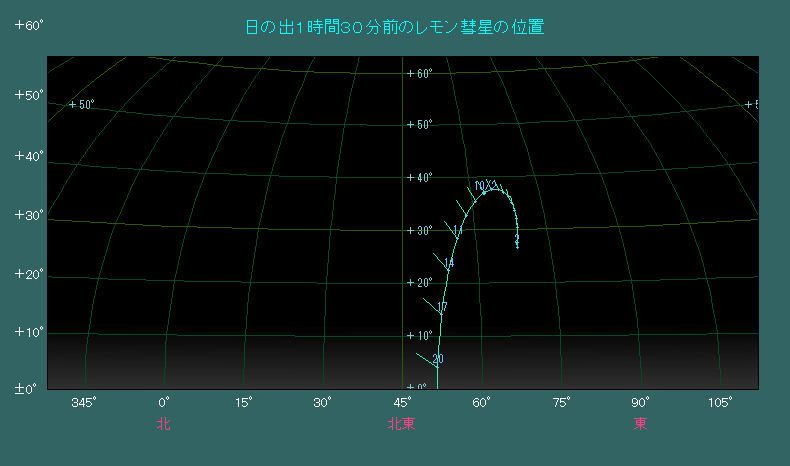The width and height of the screenshot is (790, 466).
Task: Click the comet position marker labeled 20
Action: [438, 359]
